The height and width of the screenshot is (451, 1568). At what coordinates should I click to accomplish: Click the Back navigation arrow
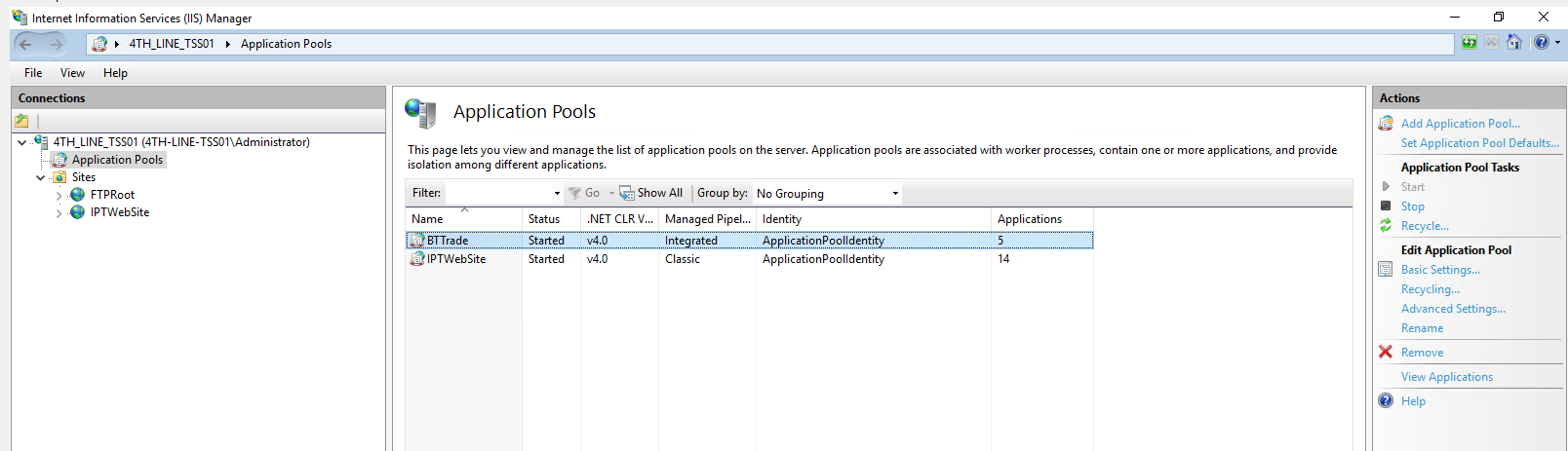click(x=25, y=44)
